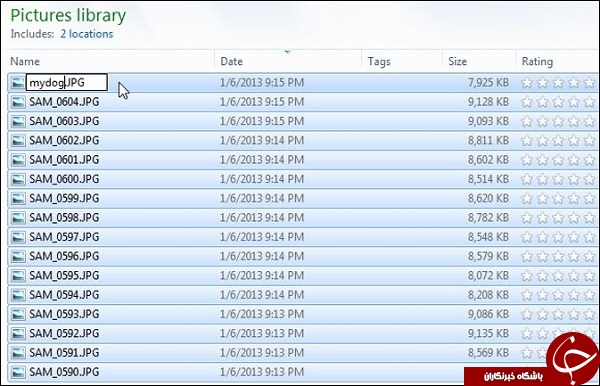Rate SAM_0598.JPG four stars
The width and height of the screenshot is (600, 386).
574,217
